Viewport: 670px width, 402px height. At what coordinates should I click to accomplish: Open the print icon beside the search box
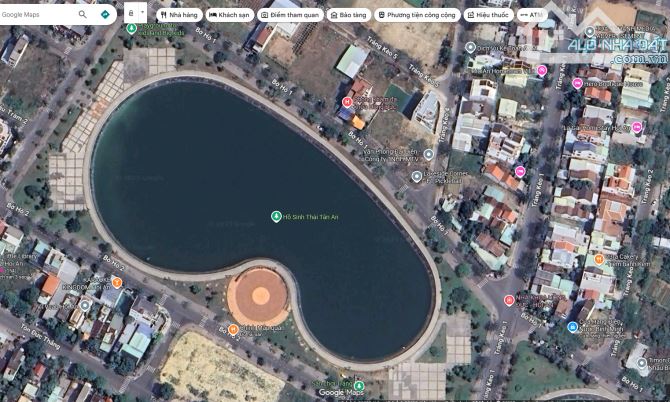point(134,15)
